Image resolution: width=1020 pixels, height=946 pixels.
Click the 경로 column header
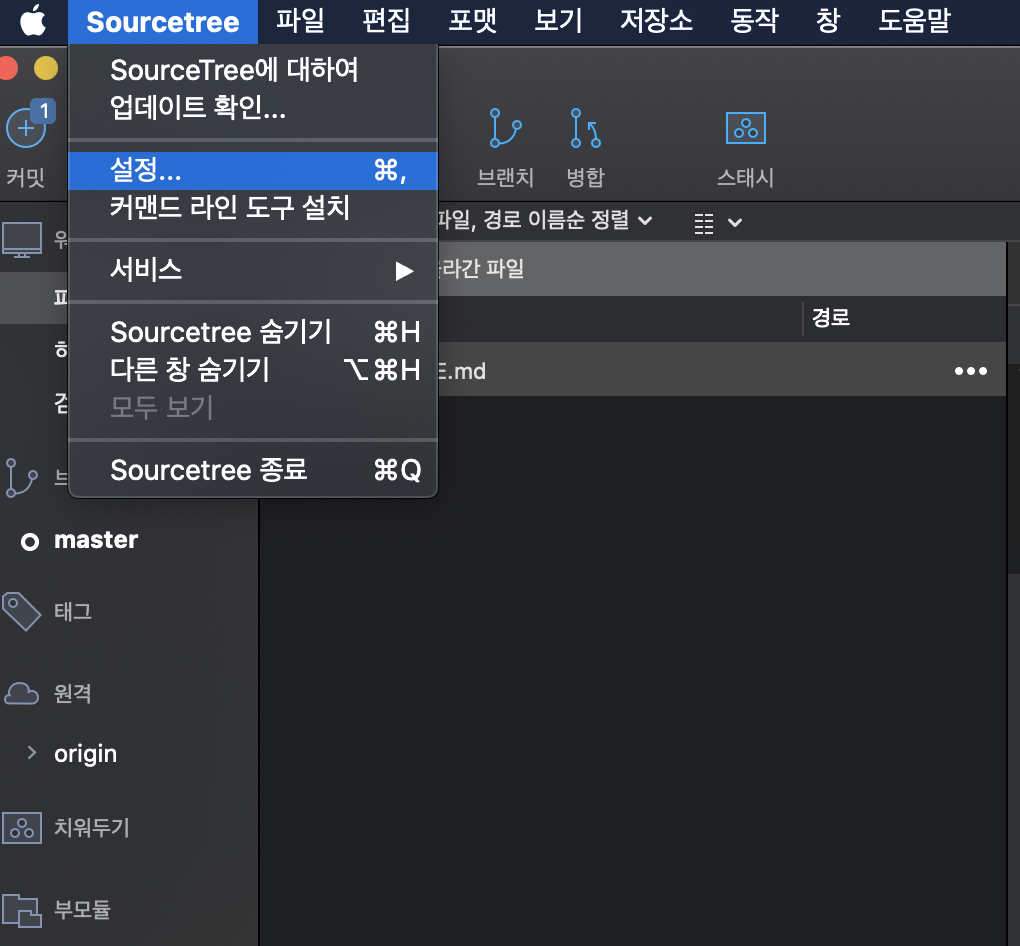[x=831, y=318]
